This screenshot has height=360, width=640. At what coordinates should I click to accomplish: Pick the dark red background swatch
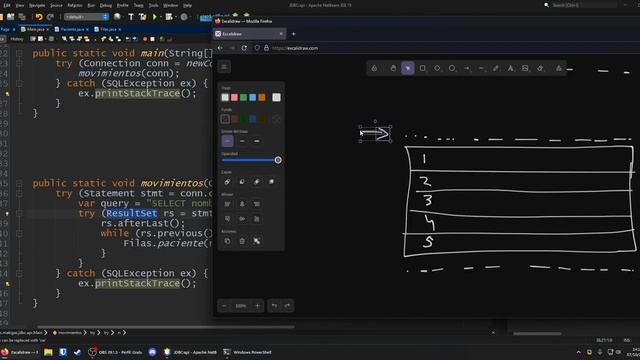point(234,119)
